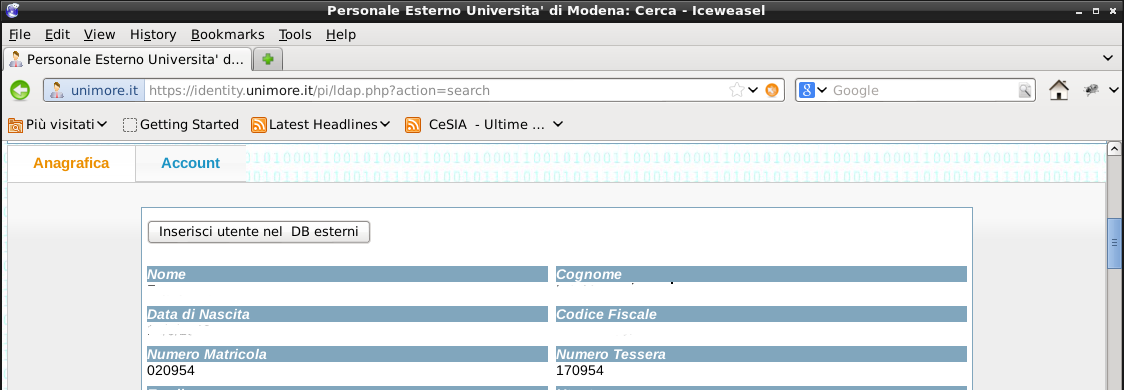Viewport: 1124px width, 390px height.
Task: Click the RSS icon beside CeSIA
Action: [413, 125]
